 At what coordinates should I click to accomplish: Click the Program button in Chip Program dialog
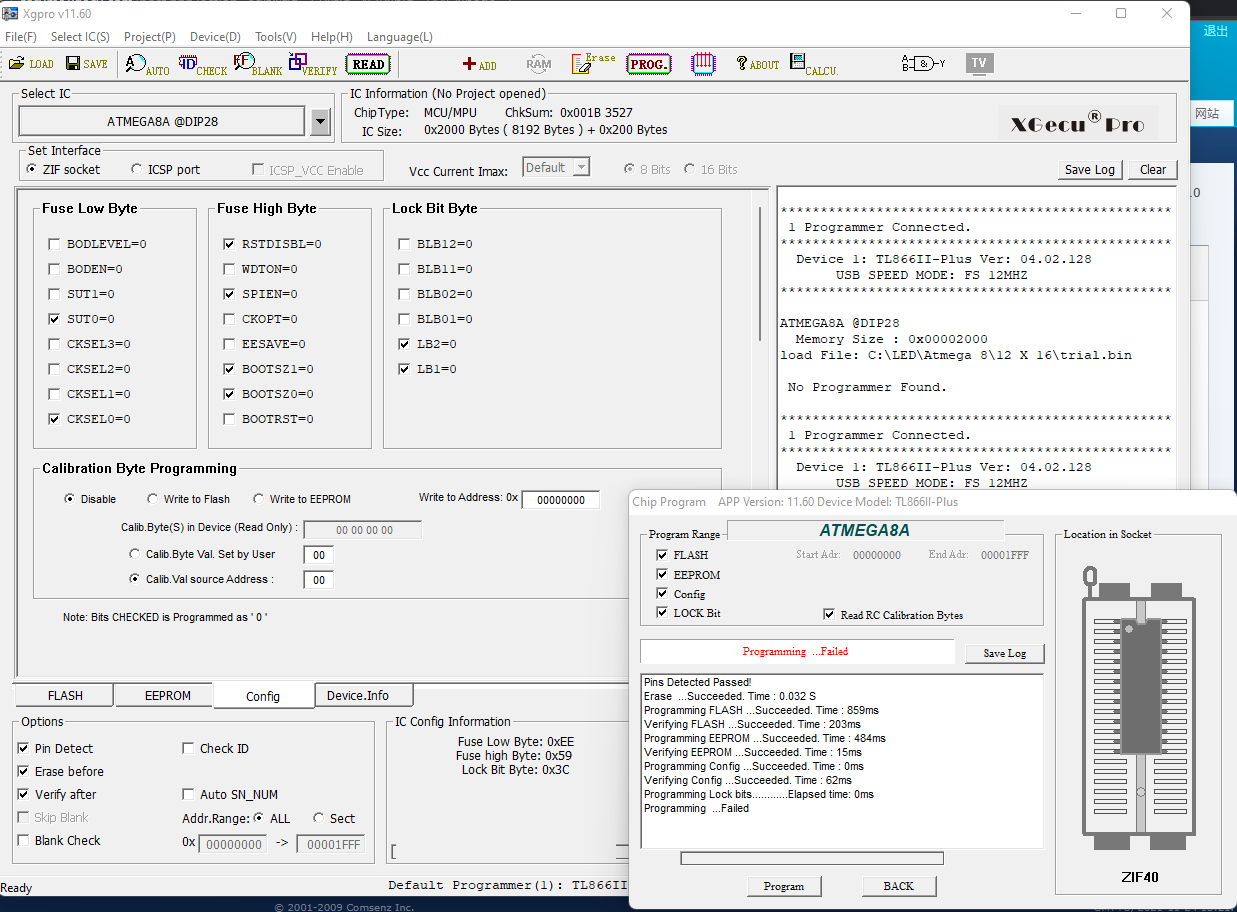(783, 886)
